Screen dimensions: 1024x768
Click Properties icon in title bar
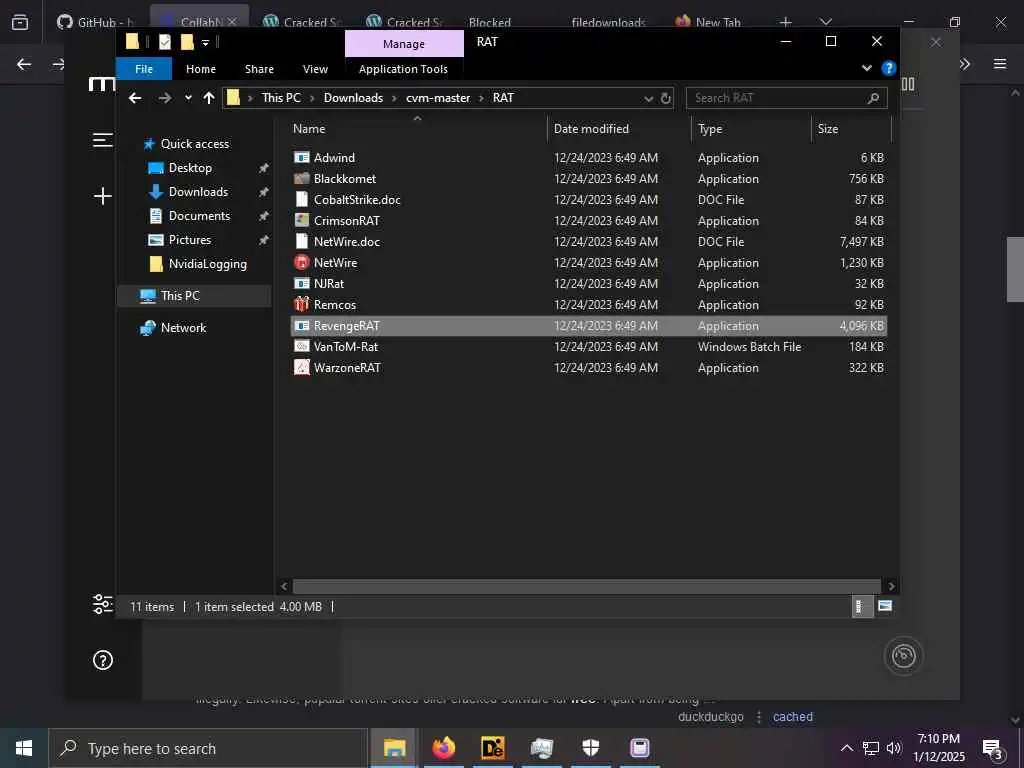click(x=165, y=42)
